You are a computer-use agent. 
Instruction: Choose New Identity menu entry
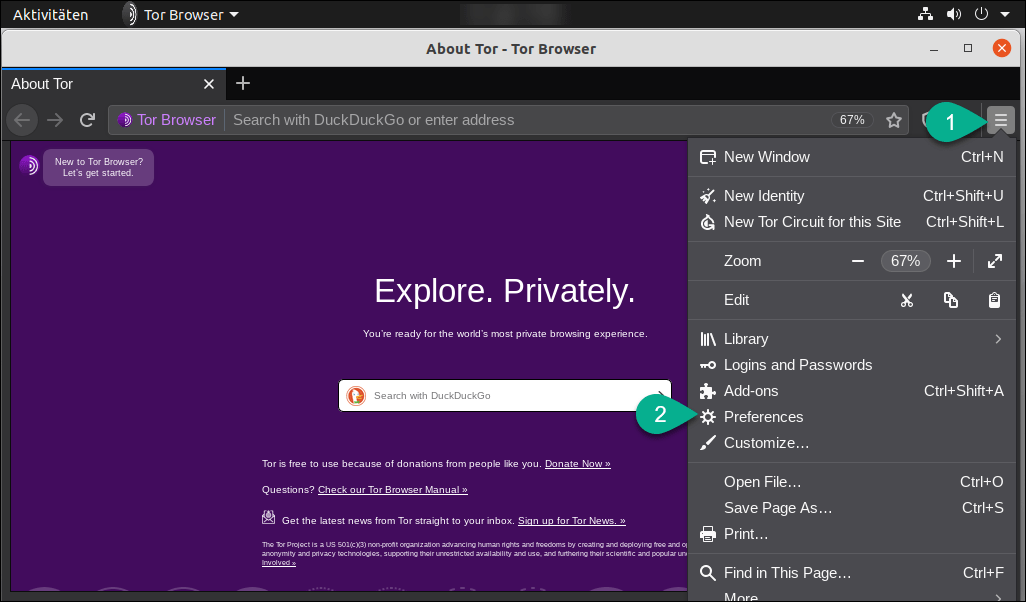[851, 196]
